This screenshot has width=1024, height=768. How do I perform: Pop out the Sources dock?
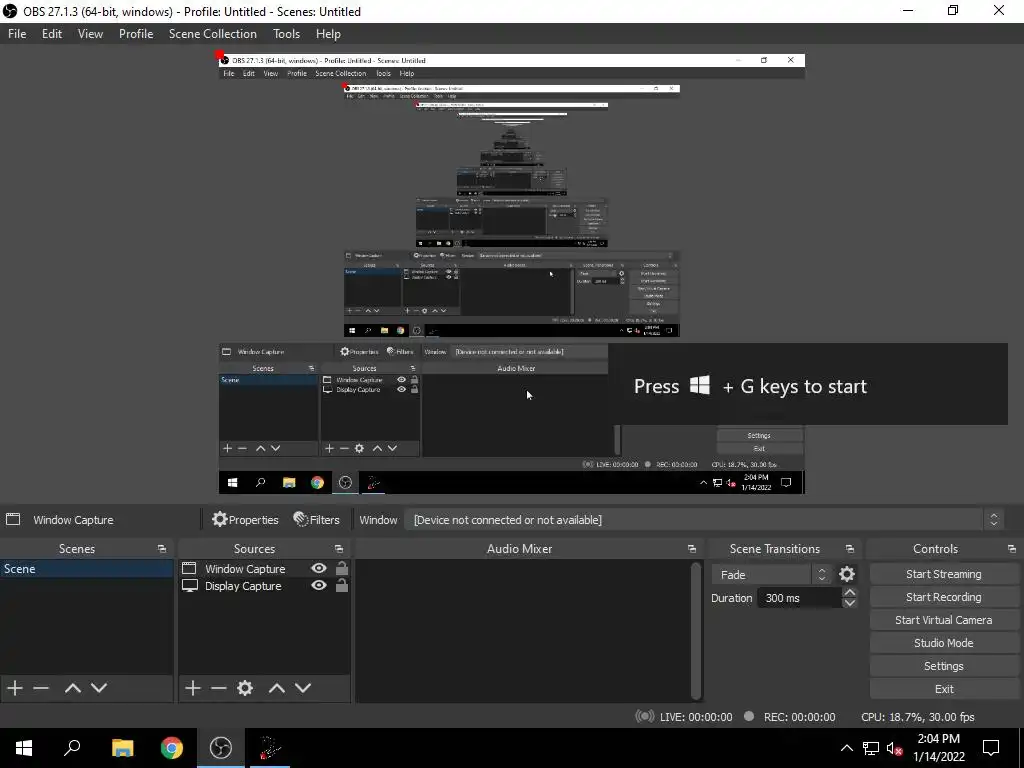(339, 549)
